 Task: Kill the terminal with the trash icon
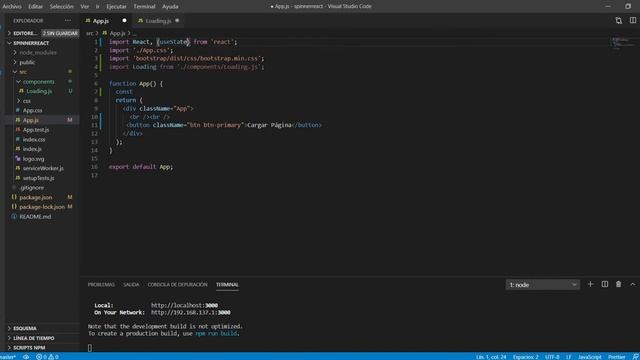tap(618, 284)
